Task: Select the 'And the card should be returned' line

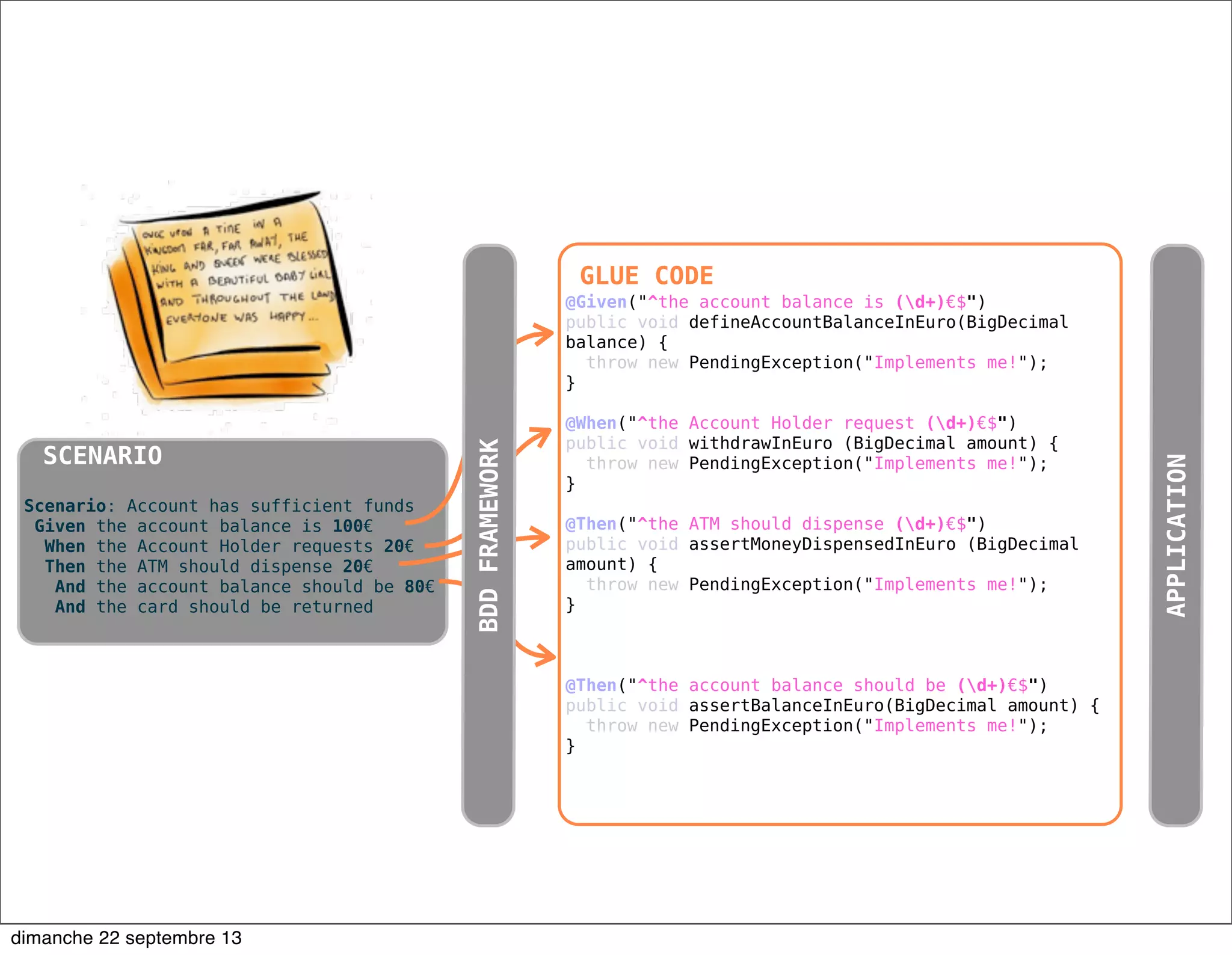Action: pos(214,607)
